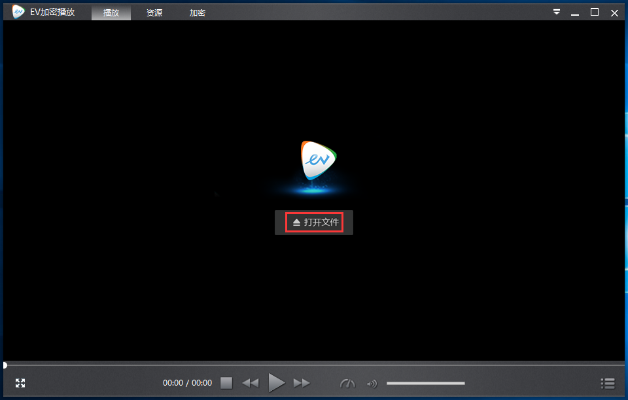Open the 加密 tab
Screen dimensions: 628x400
coord(197,12)
